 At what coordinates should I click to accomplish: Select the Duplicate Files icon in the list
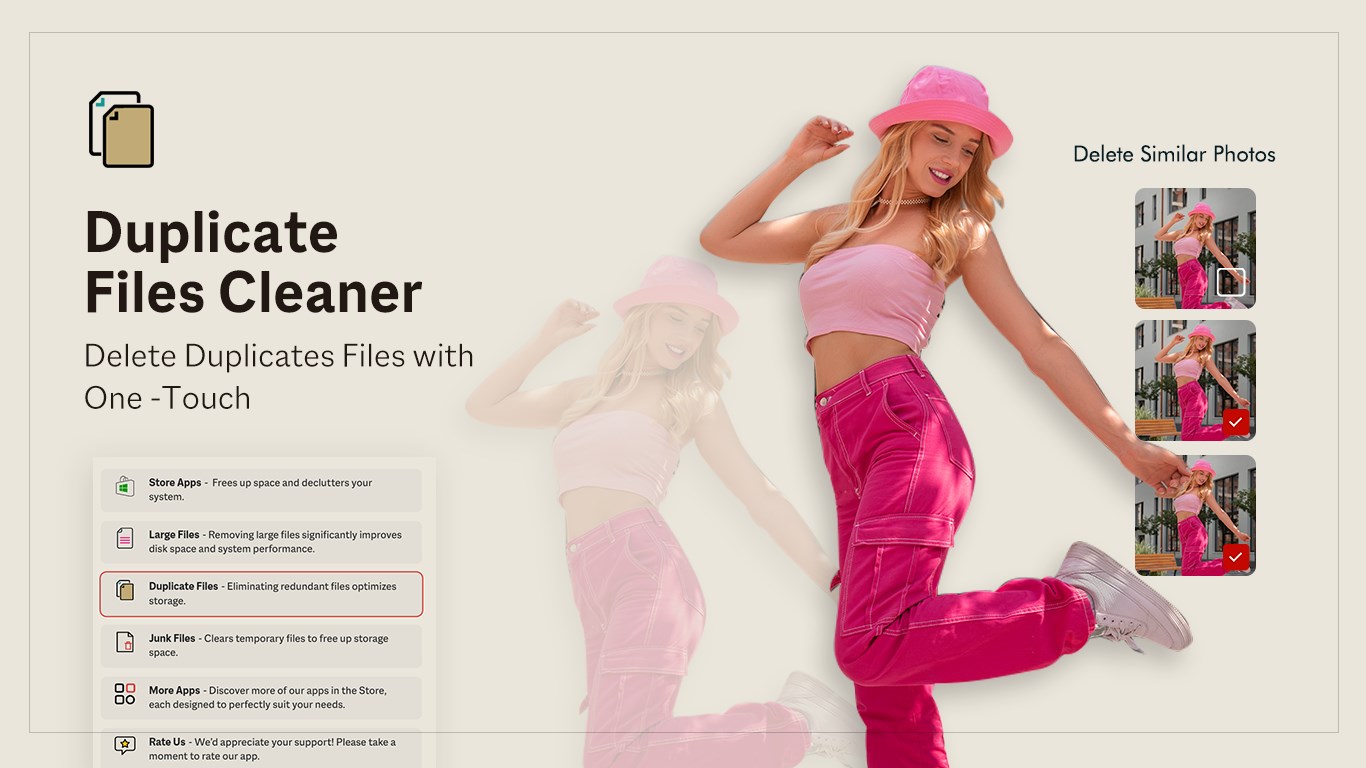[x=125, y=591]
